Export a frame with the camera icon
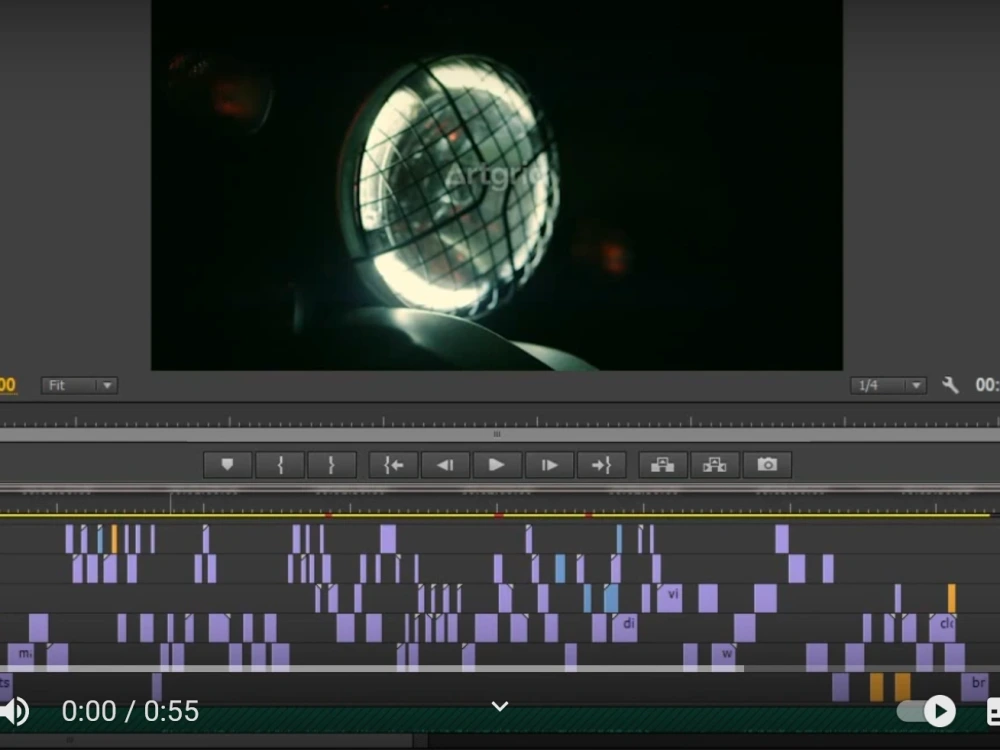Screen dimensions: 1000x750 [767, 465]
